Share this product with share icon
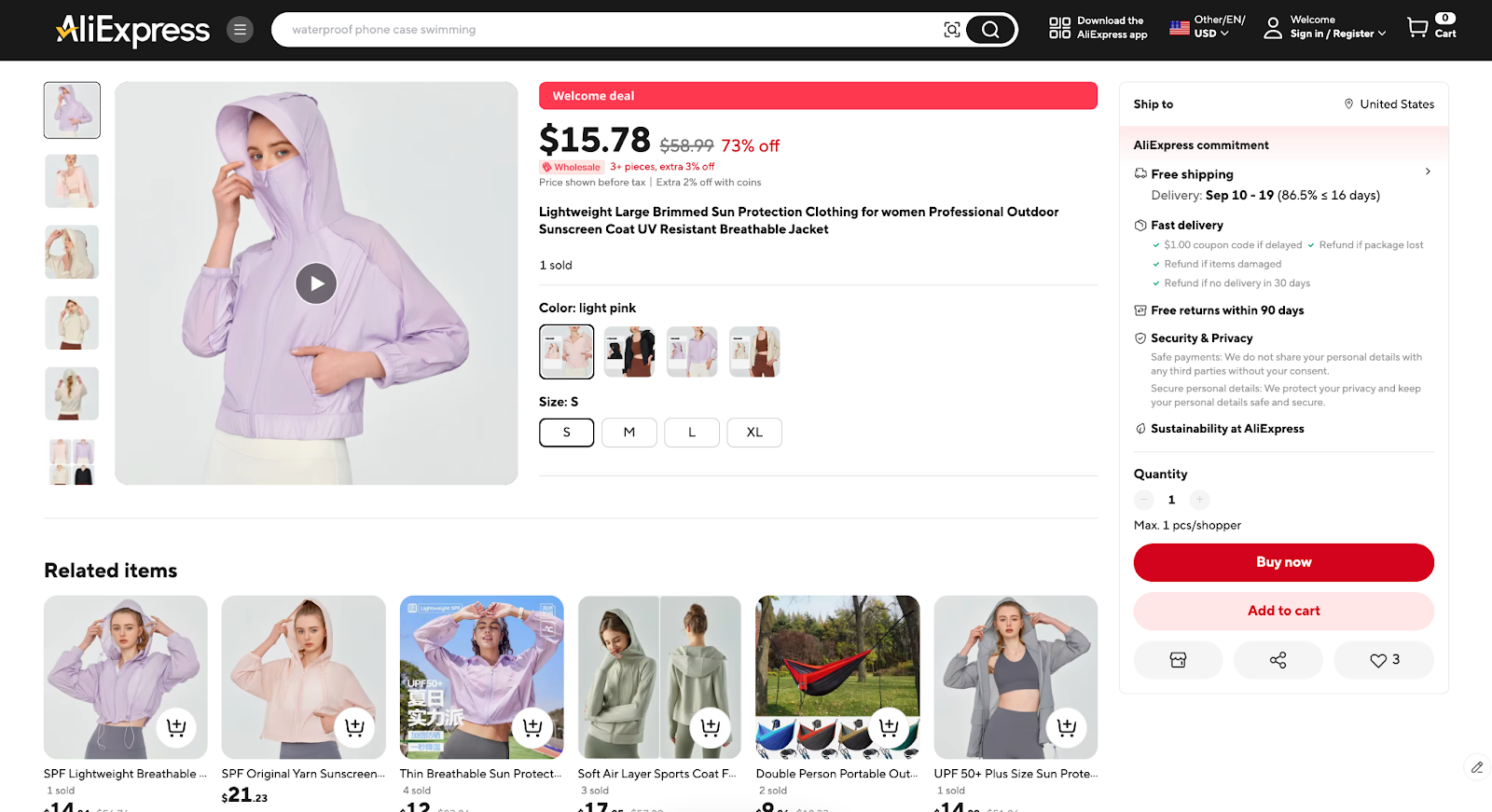Viewport: 1492px width, 812px height. (1278, 660)
